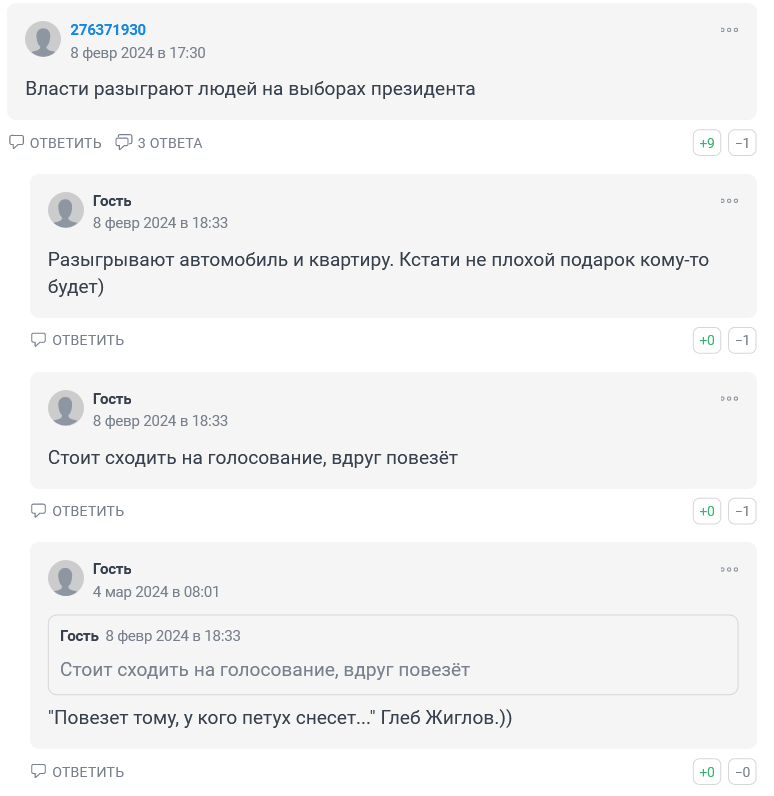The width and height of the screenshot is (774, 796).
Task: Open more options on 'Стоит сходить' comment
Action: point(730,399)
